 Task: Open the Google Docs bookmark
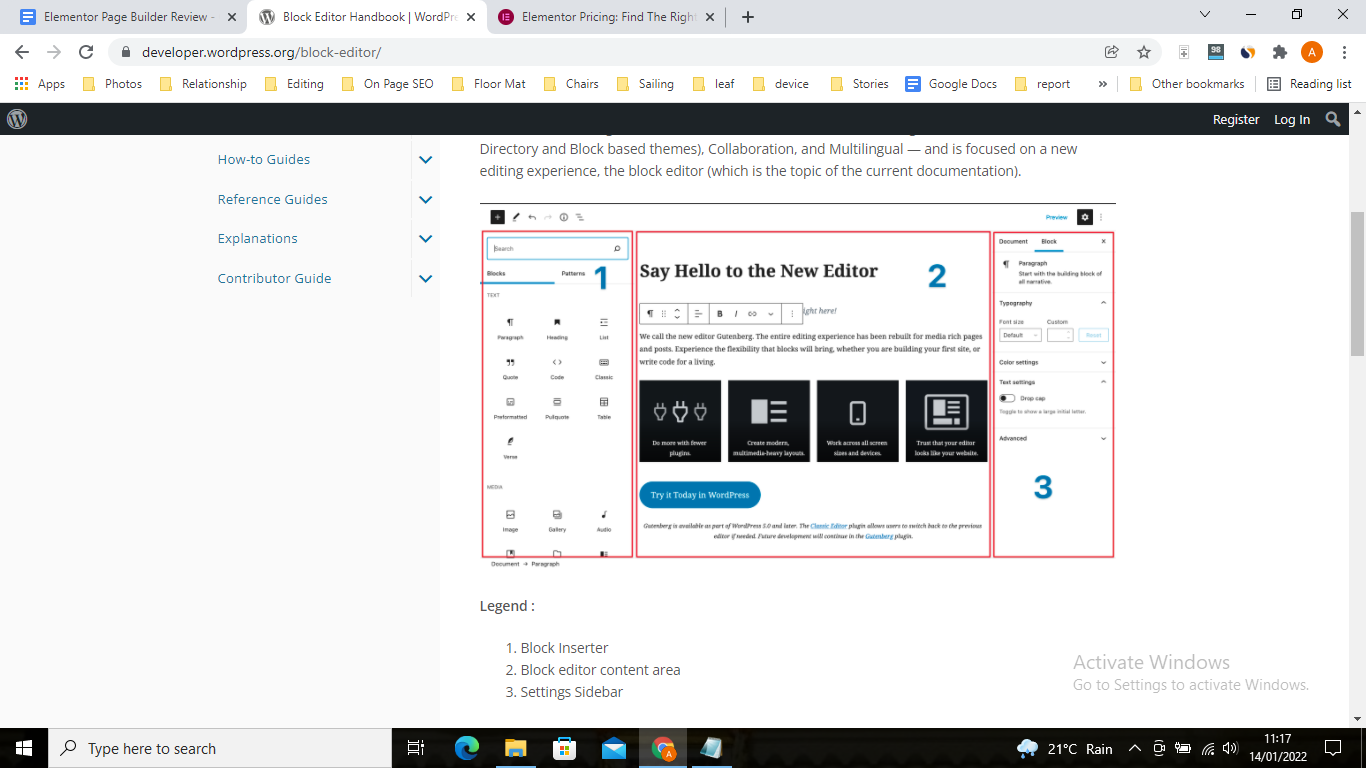951,84
